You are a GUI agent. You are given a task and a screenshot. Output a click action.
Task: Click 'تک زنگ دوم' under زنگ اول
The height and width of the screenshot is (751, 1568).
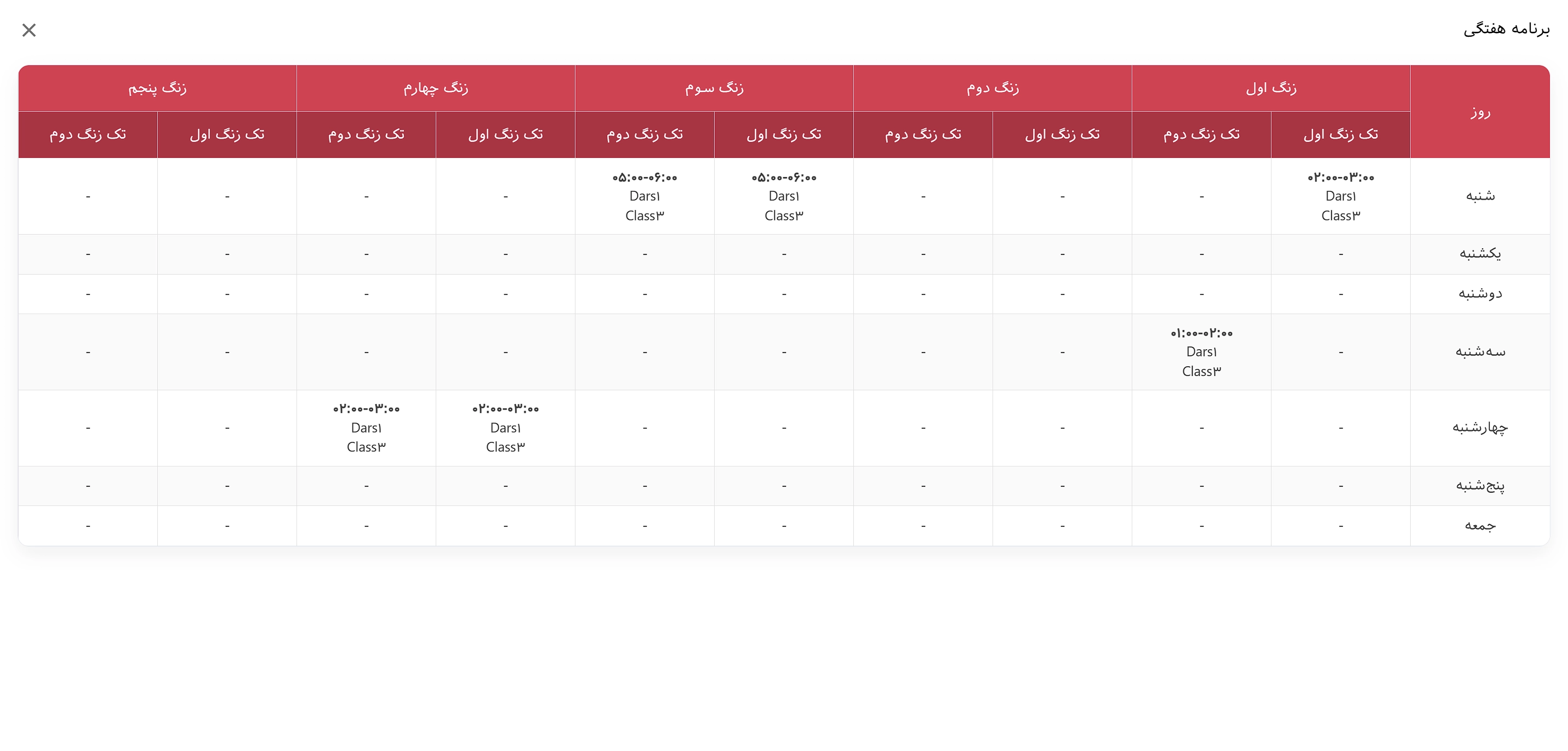click(1201, 134)
